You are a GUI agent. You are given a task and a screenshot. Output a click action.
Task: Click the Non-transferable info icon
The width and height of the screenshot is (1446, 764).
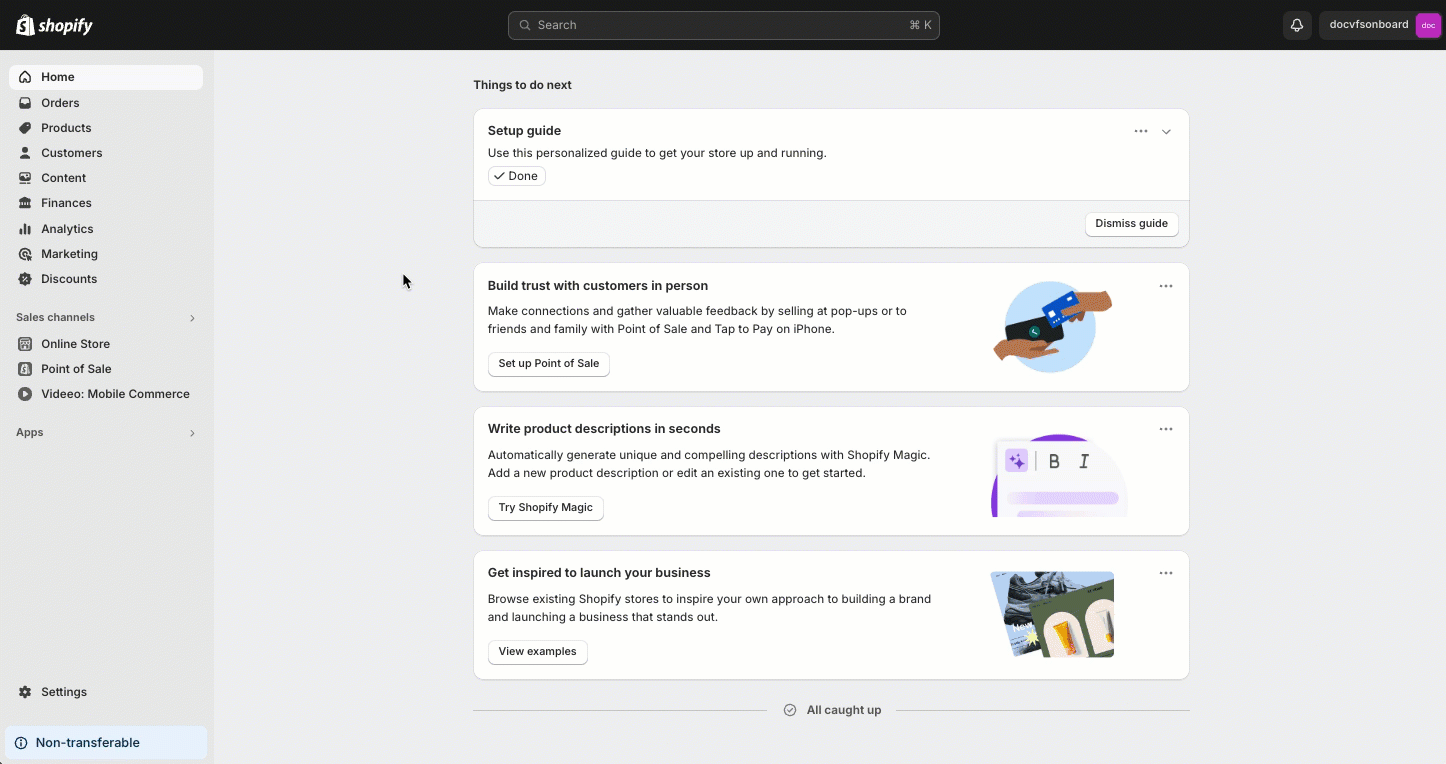[x=21, y=743]
